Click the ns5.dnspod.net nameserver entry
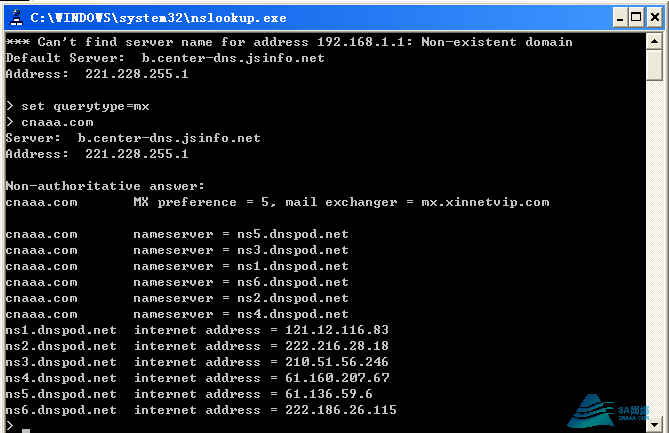 point(293,234)
